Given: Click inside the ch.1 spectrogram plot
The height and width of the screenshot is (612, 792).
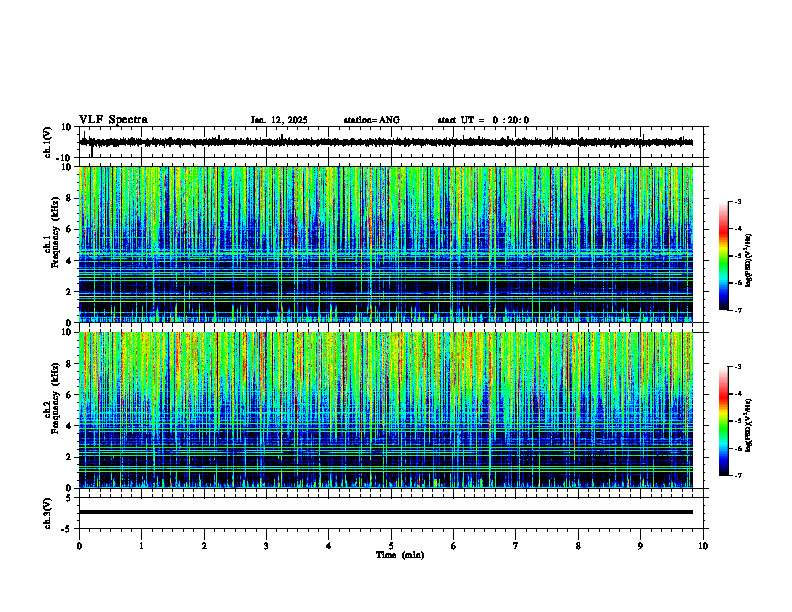Looking at the screenshot, I should pyautogui.click(x=386, y=244).
